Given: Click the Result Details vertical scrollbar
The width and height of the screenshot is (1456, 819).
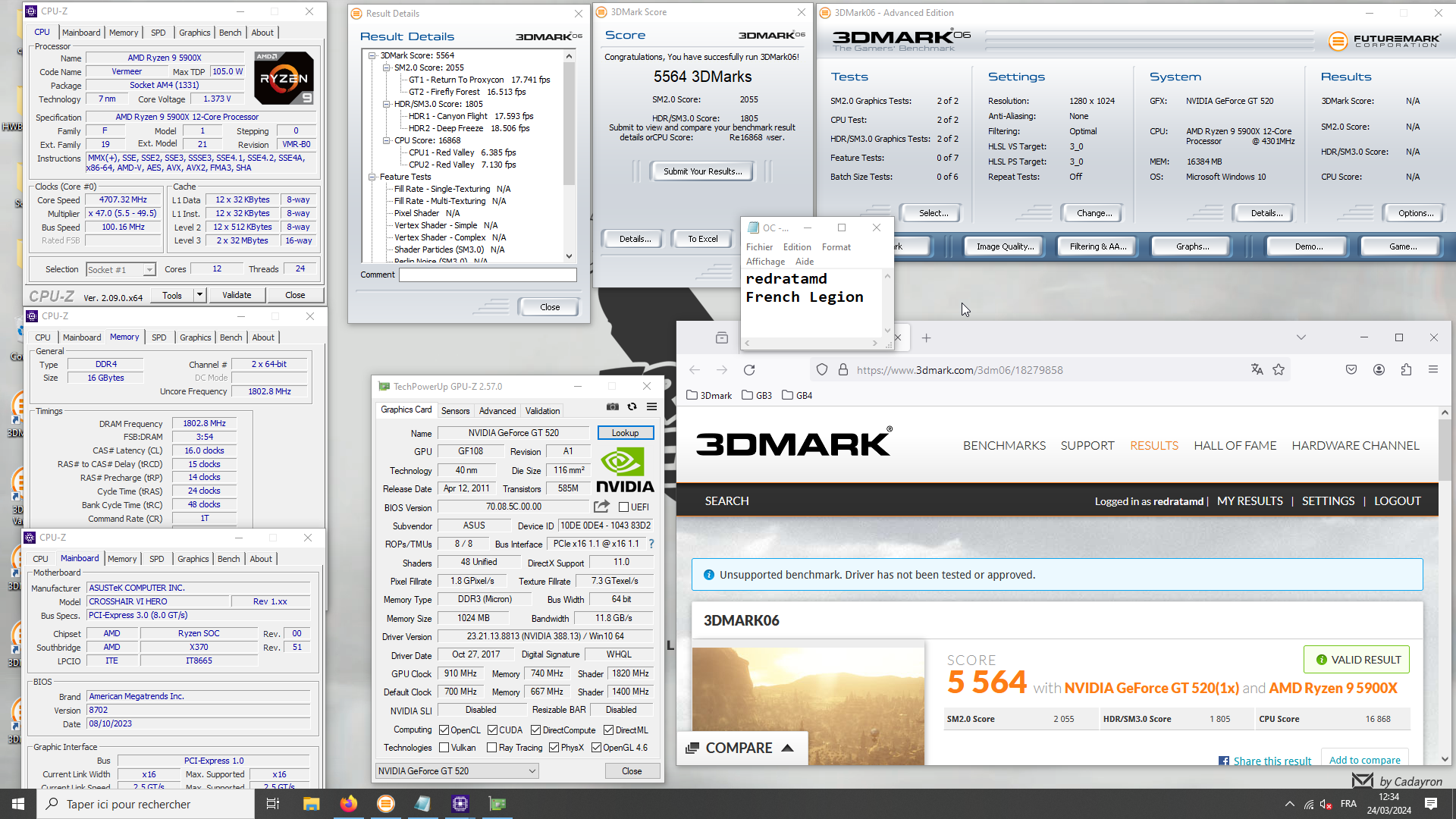Looking at the screenshot, I should pyautogui.click(x=570, y=156).
